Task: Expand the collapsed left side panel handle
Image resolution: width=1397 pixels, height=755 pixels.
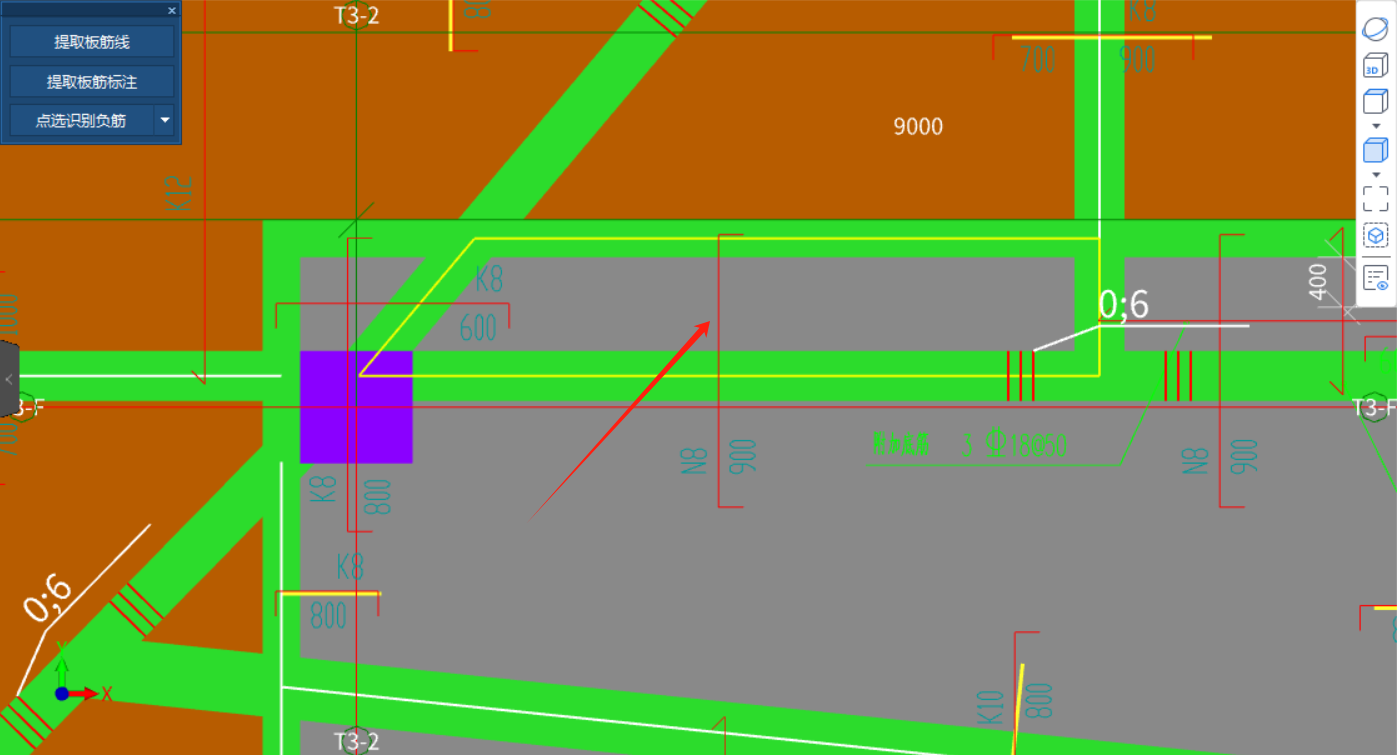Action: click(9, 379)
